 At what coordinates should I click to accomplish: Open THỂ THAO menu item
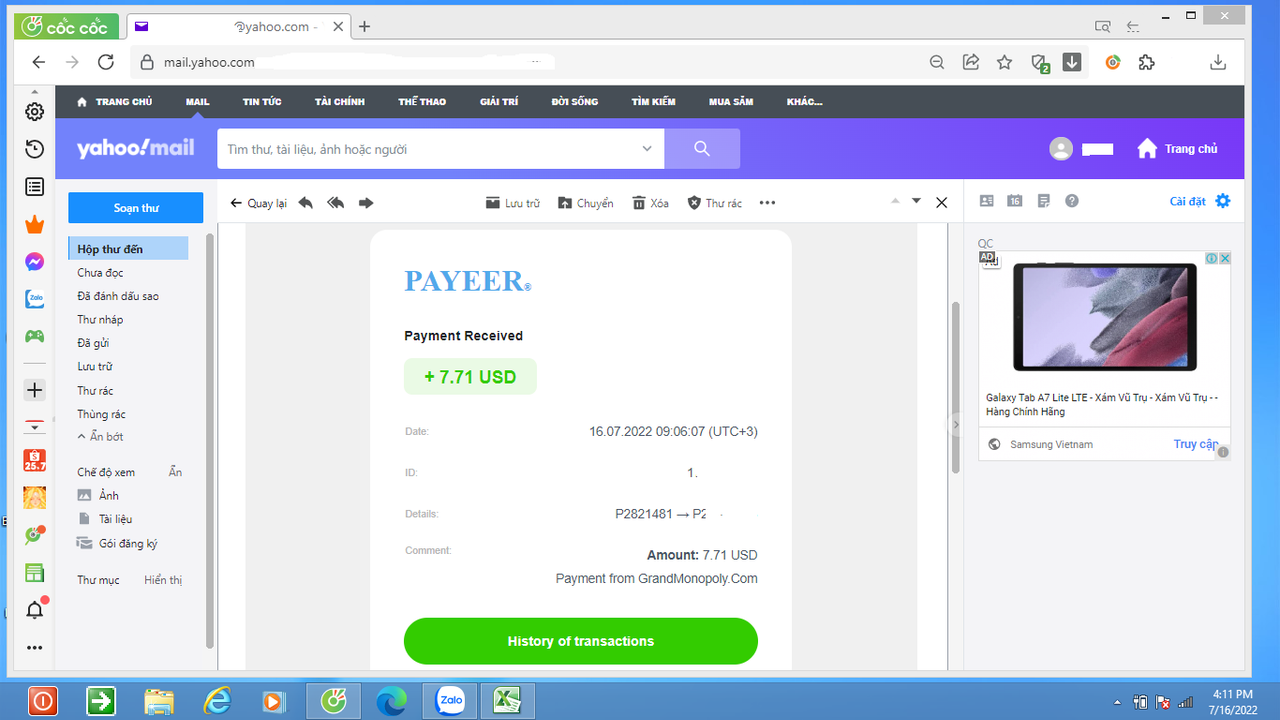(x=422, y=102)
